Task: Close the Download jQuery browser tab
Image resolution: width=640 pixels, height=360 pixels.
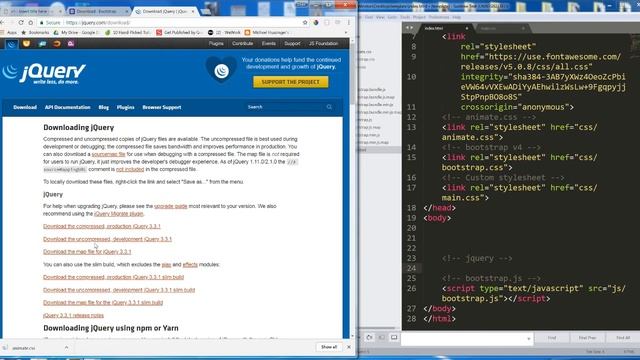Action: [x=193, y=11]
